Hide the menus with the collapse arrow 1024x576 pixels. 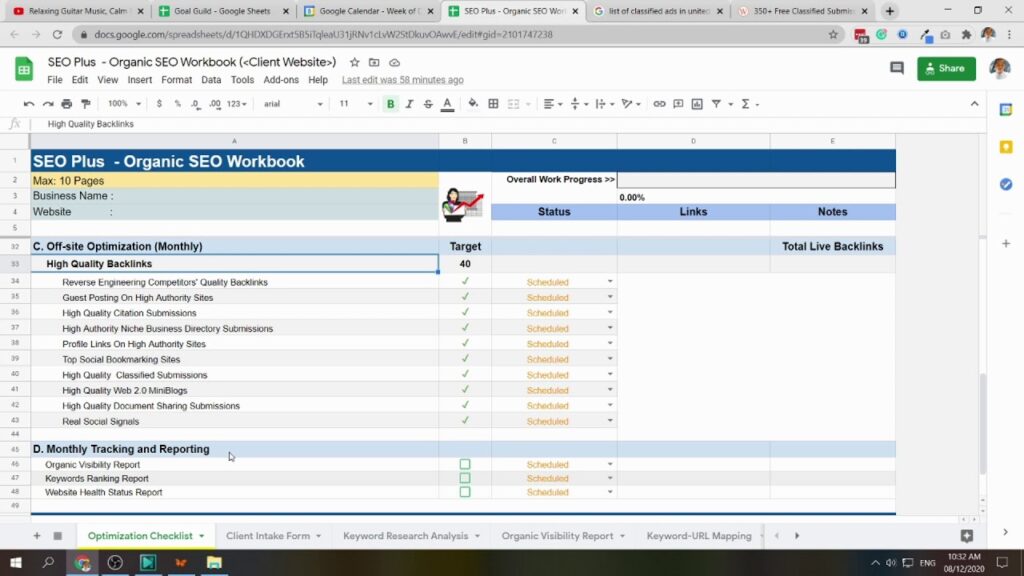[974, 104]
